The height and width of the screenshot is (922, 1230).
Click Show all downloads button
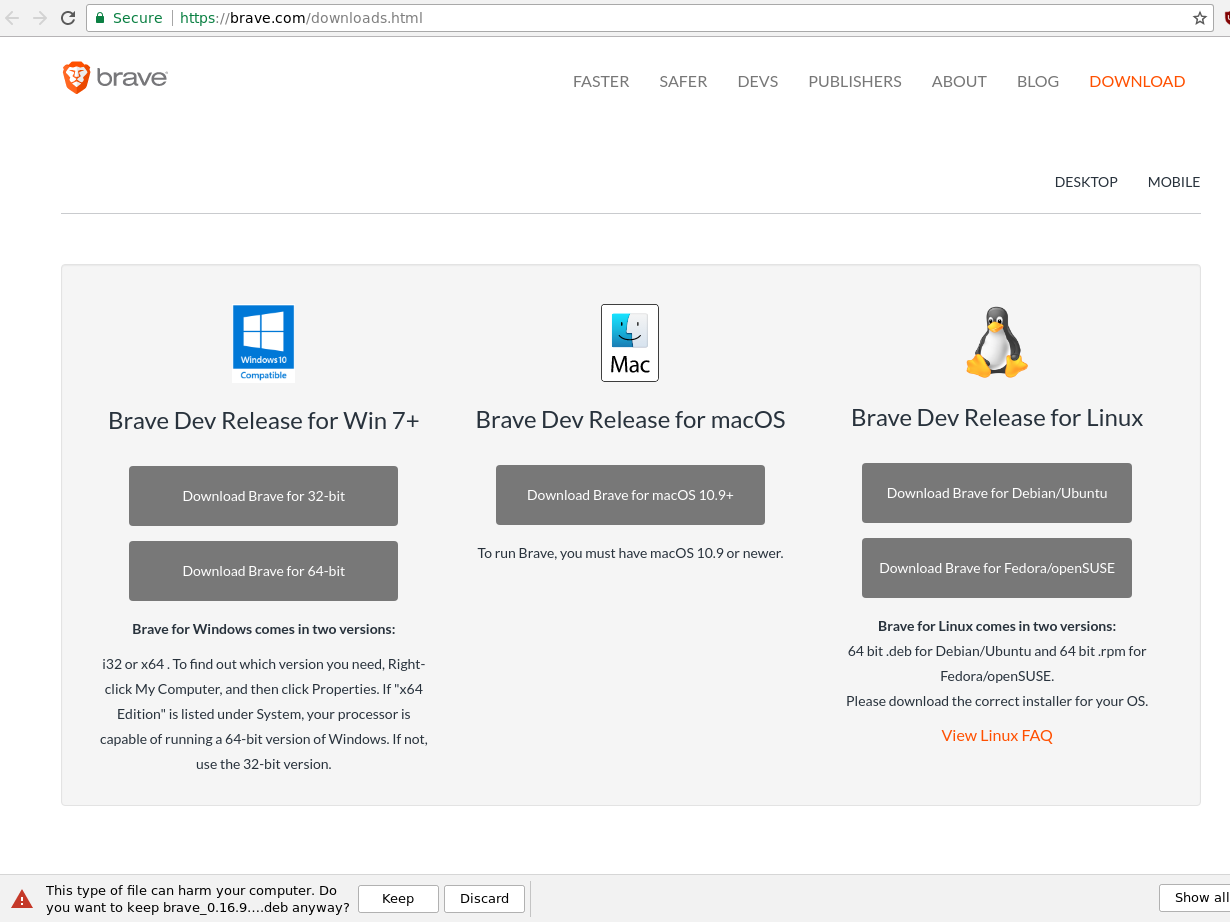tap(1196, 898)
